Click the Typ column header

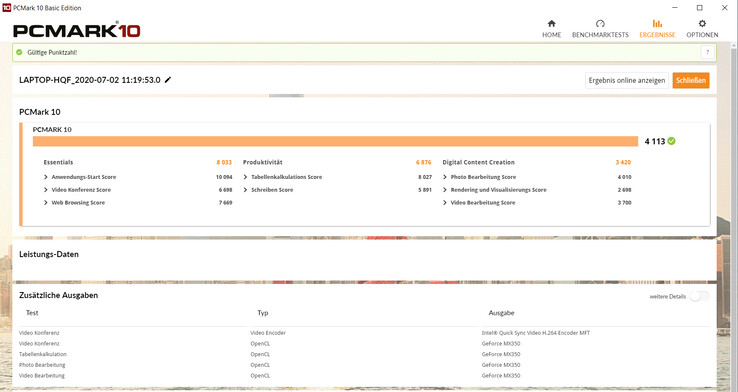click(263, 312)
